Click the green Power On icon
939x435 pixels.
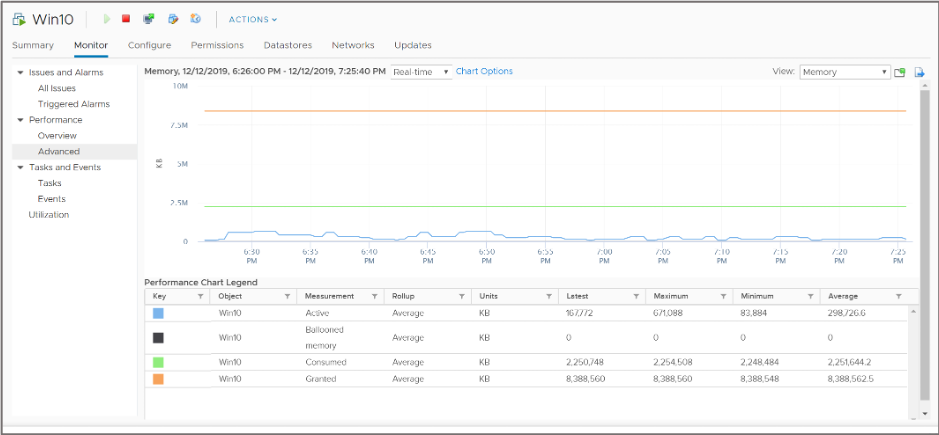[107, 19]
